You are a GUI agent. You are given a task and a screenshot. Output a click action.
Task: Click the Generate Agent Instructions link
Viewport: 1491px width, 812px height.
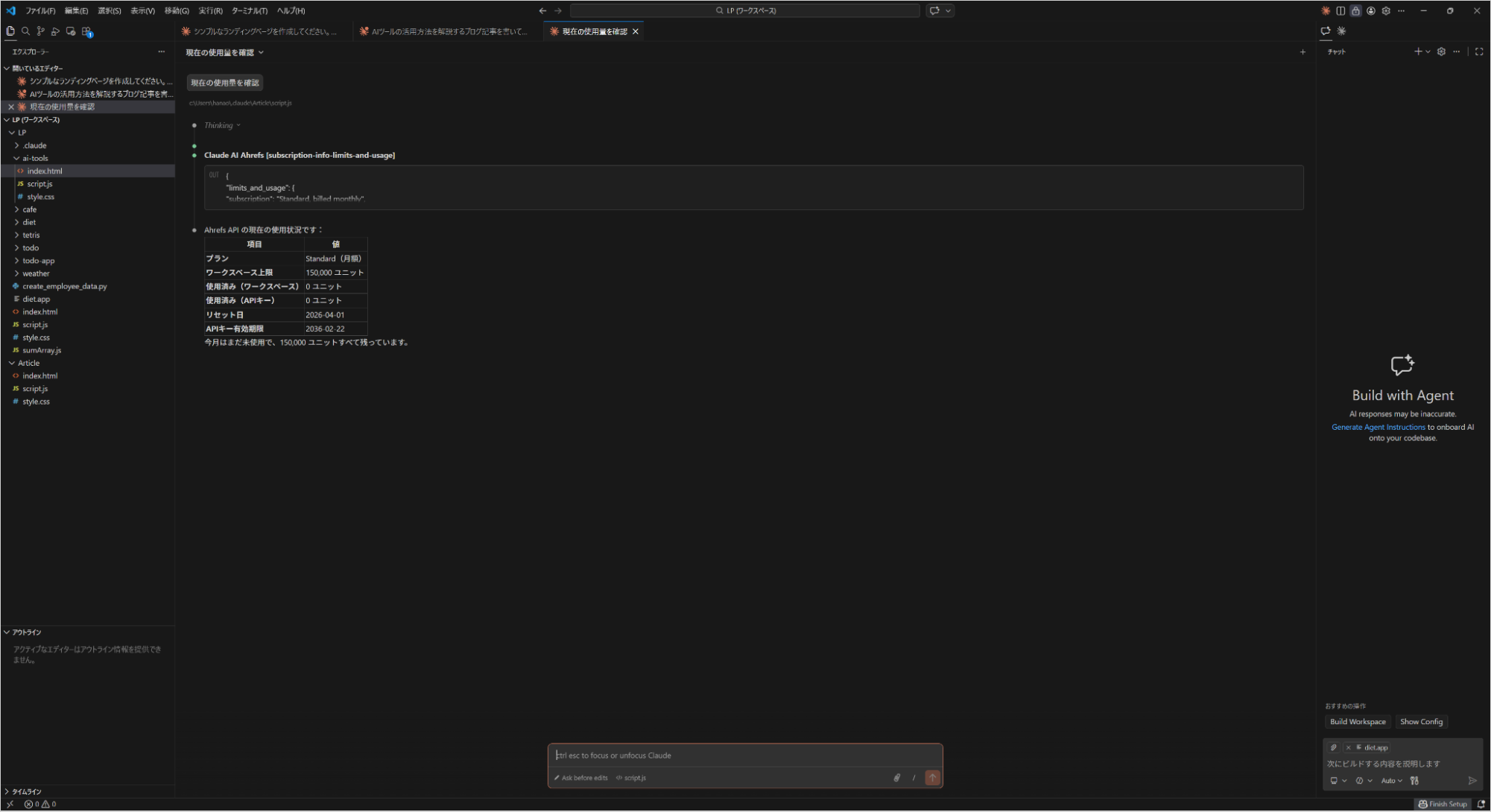tap(1378, 427)
